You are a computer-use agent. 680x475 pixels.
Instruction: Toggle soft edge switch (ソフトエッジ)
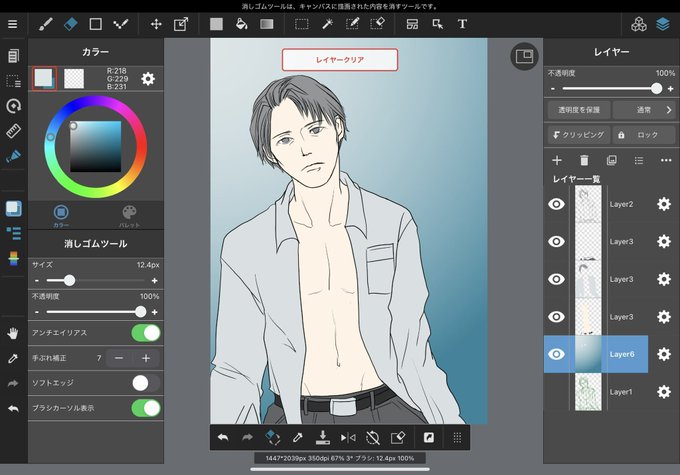[x=146, y=383]
